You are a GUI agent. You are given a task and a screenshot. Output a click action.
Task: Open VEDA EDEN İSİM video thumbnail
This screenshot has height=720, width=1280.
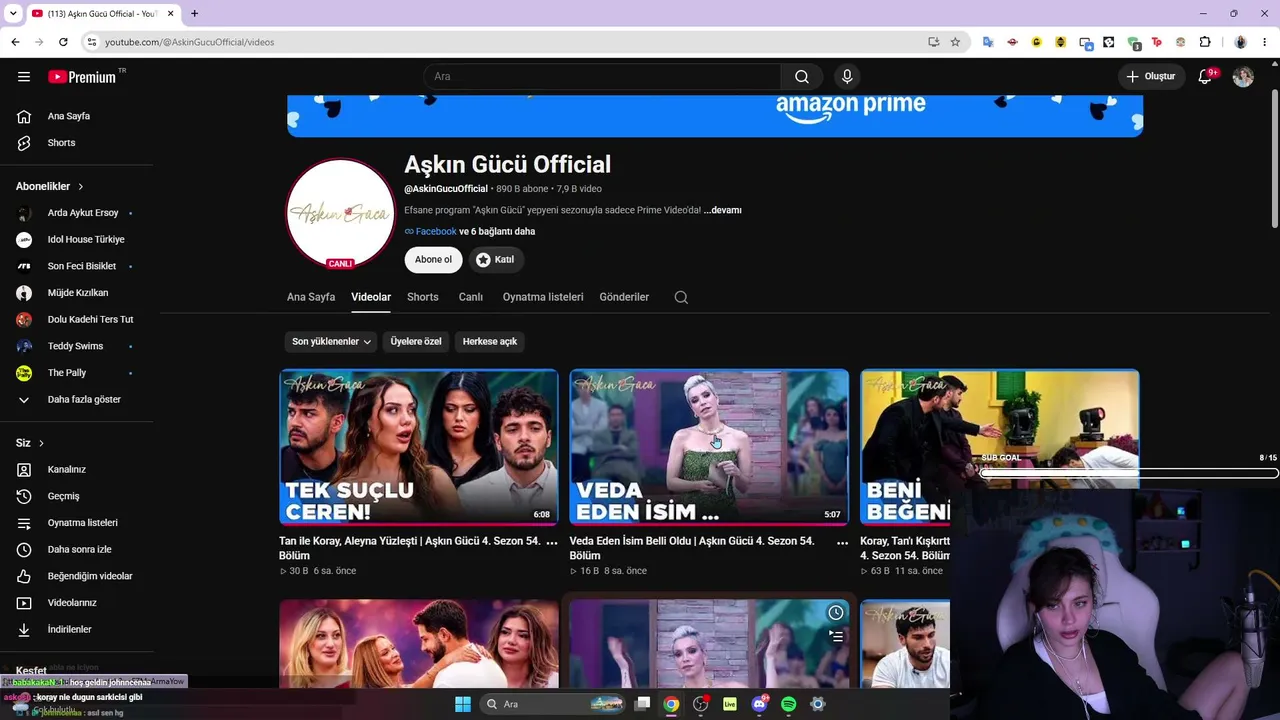pyautogui.click(x=709, y=447)
